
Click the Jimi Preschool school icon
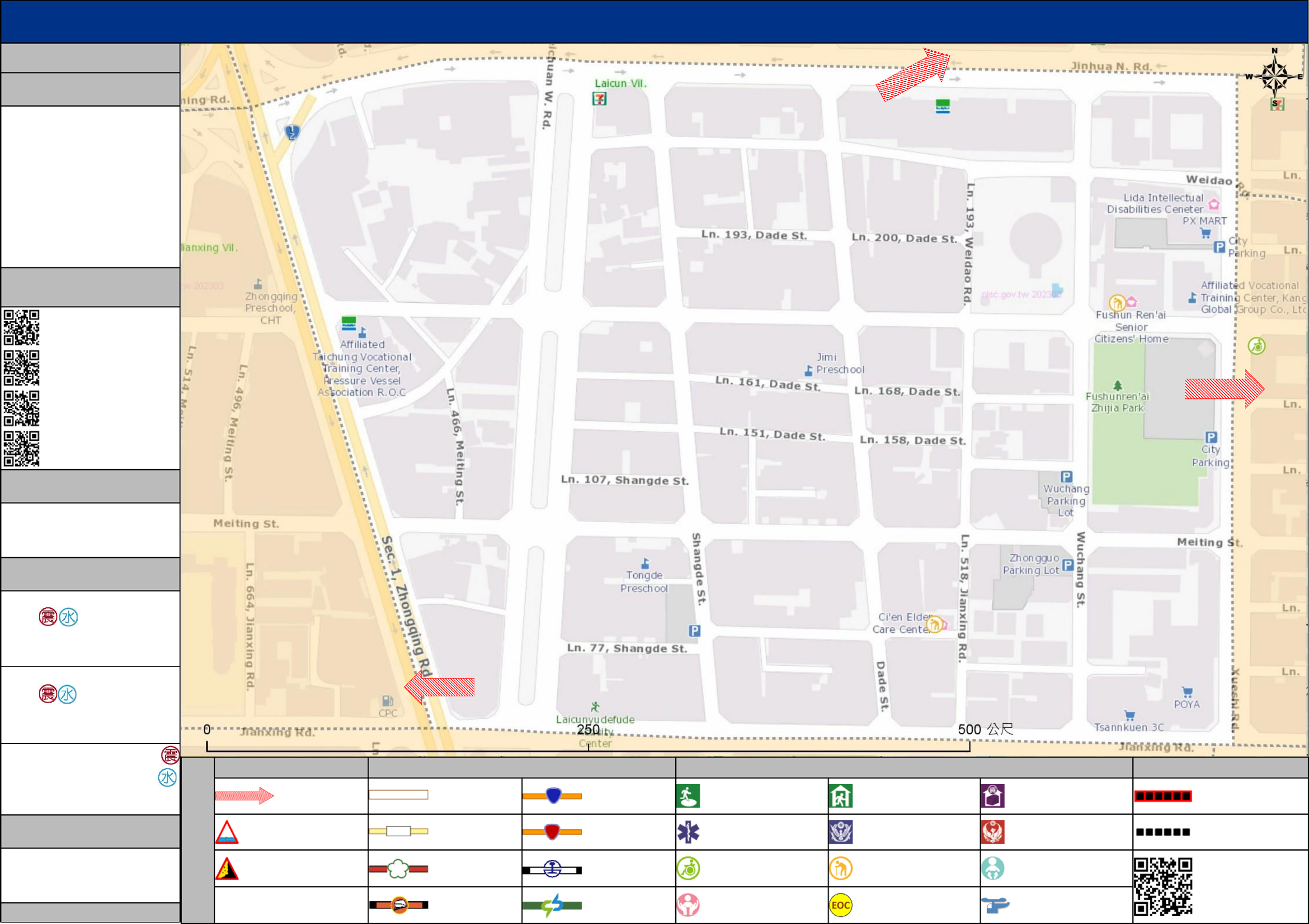click(809, 370)
